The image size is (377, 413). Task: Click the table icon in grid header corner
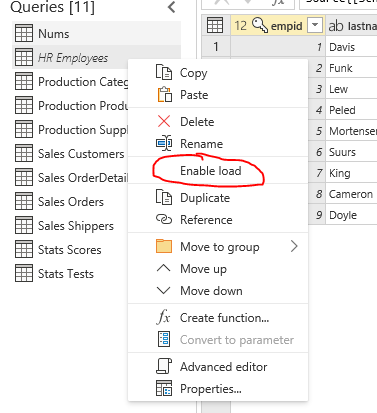point(215,25)
